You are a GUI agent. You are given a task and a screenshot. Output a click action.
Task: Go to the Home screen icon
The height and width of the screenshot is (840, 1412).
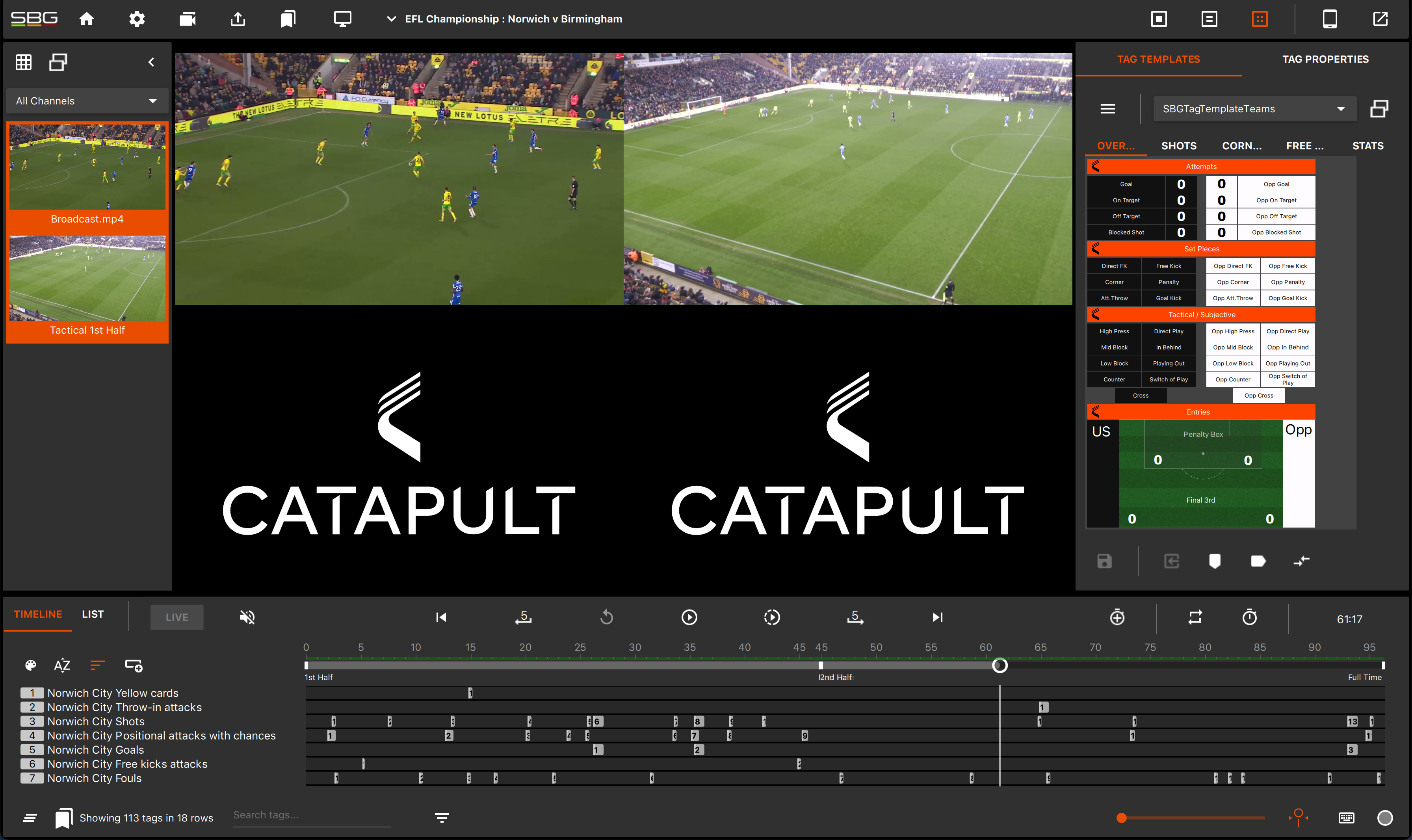tap(87, 19)
